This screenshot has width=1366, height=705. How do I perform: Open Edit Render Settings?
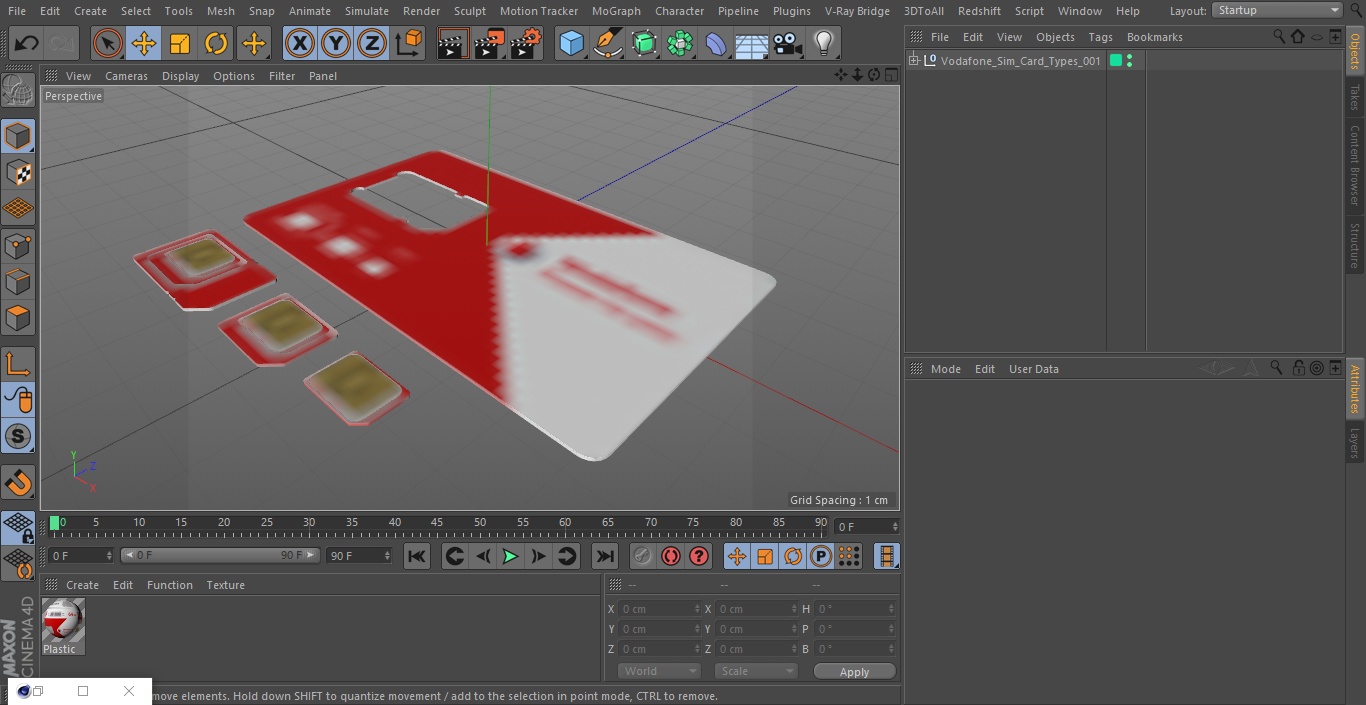click(526, 43)
